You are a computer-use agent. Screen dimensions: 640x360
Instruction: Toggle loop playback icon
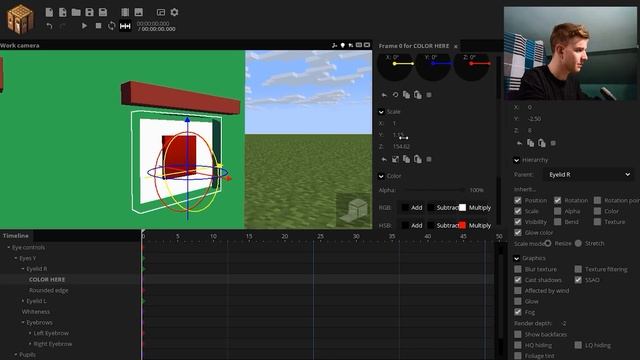111,26
